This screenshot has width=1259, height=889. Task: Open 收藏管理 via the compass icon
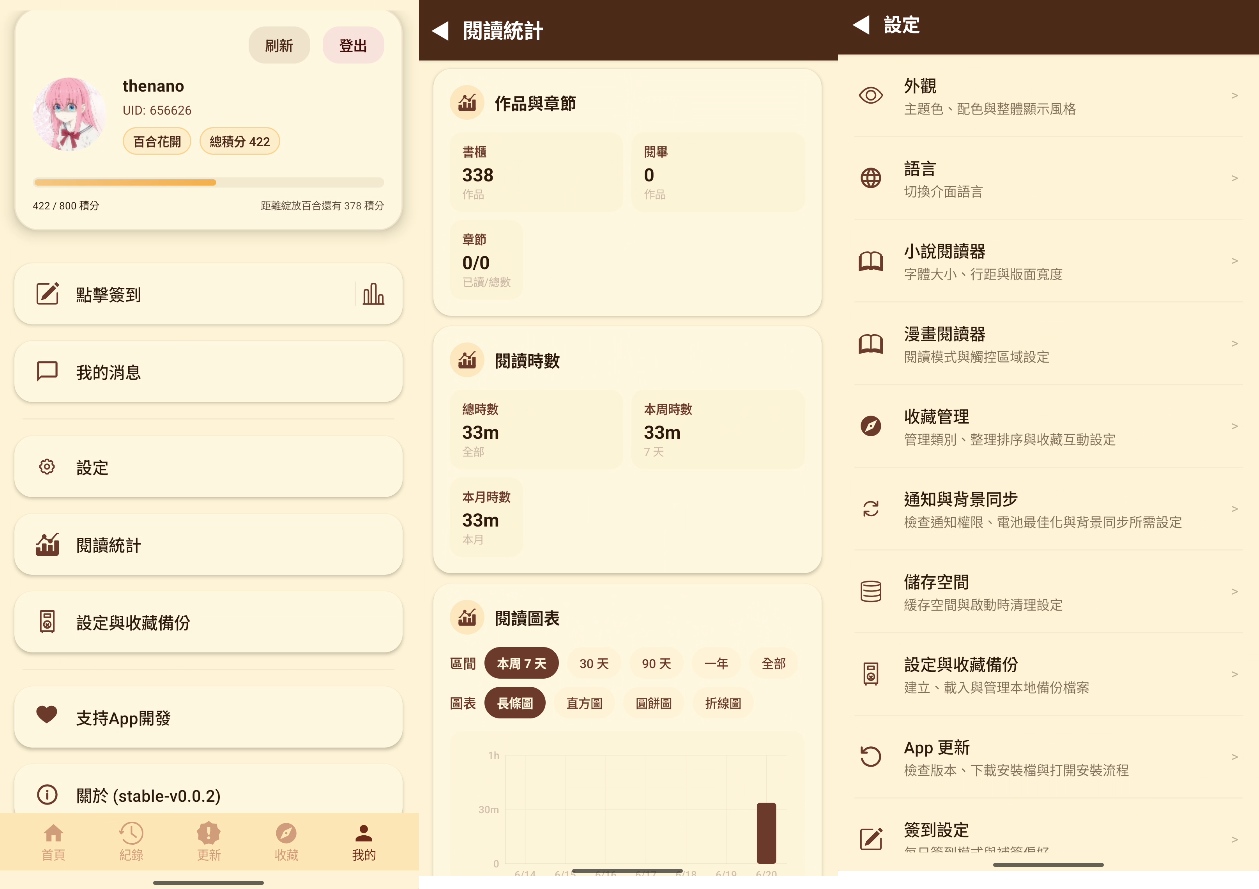(871, 426)
